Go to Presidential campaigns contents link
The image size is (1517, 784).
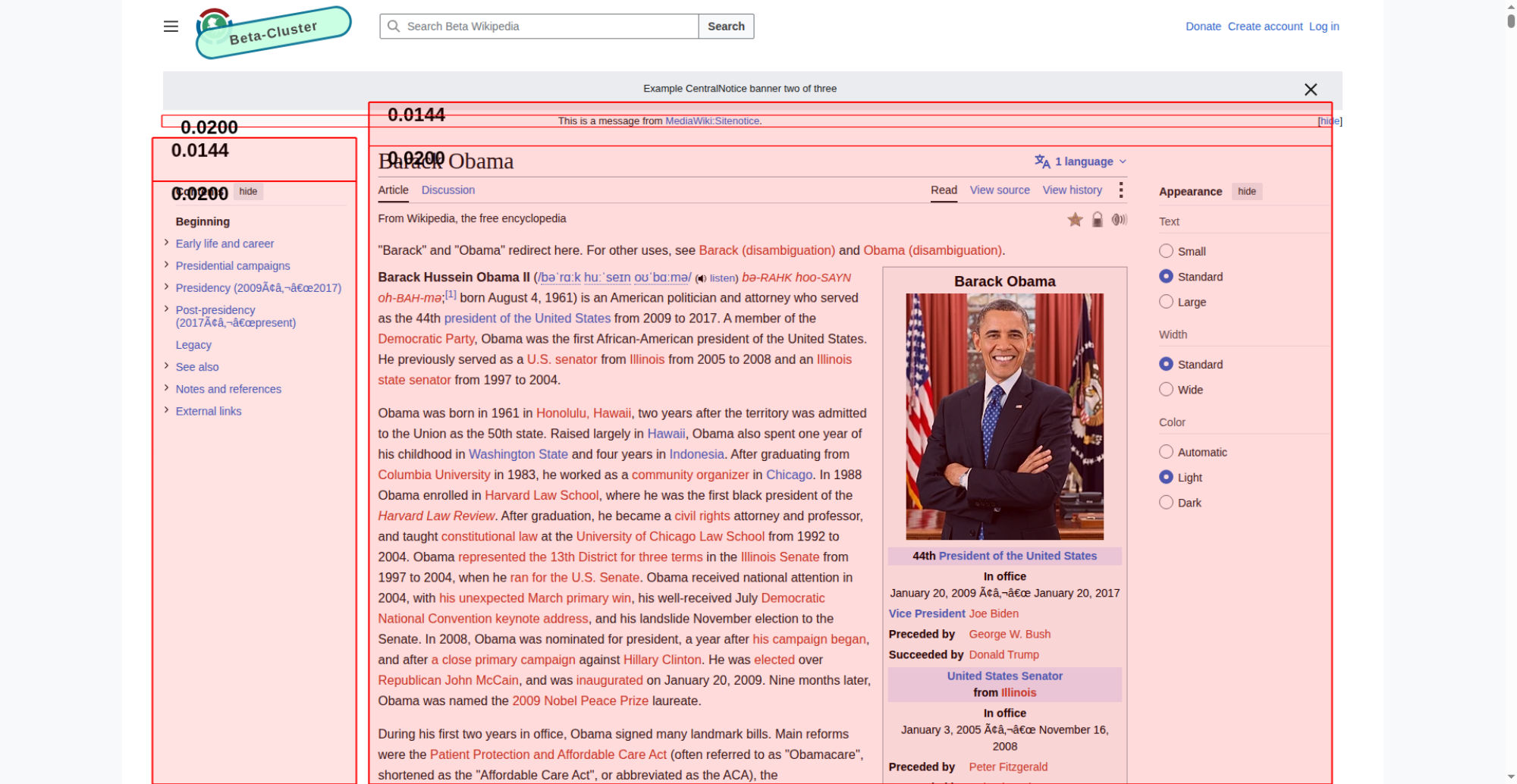point(233,265)
